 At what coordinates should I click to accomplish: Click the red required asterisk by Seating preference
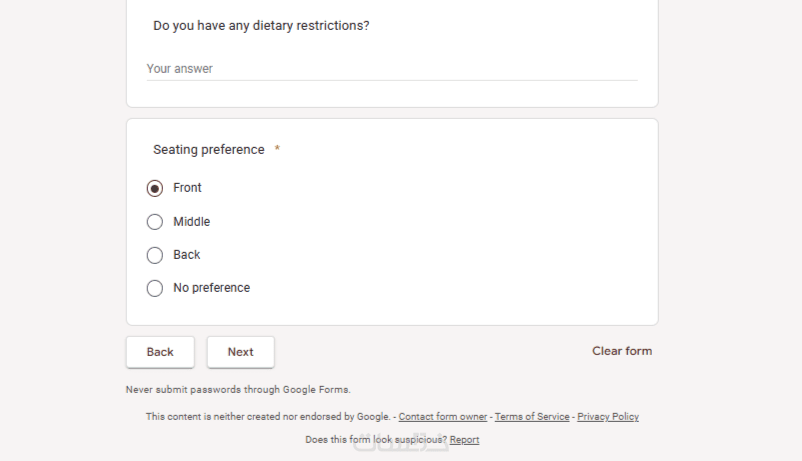(277, 150)
